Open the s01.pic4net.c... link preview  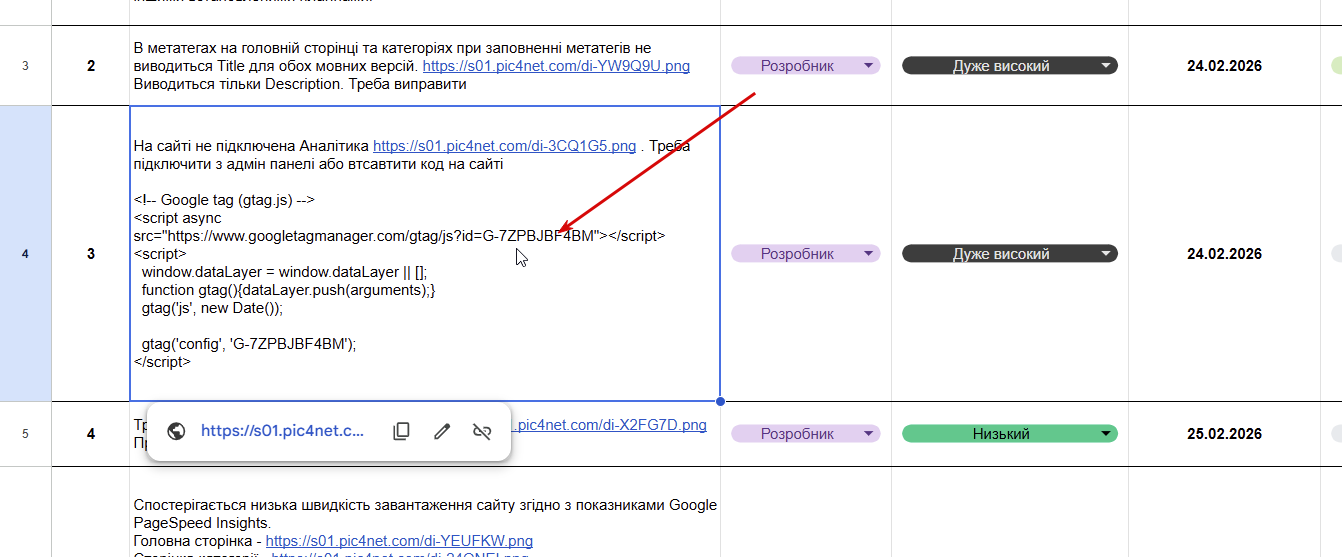(283, 431)
